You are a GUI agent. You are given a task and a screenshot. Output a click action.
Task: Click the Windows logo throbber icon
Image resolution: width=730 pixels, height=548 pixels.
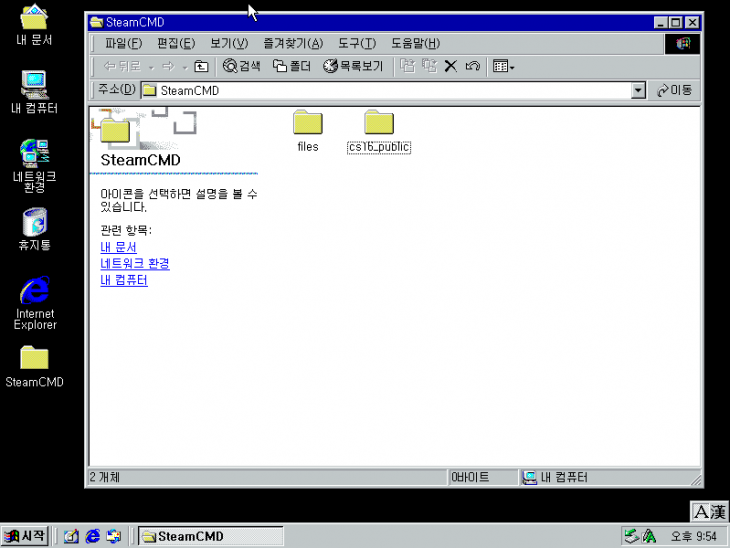(683, 44)
